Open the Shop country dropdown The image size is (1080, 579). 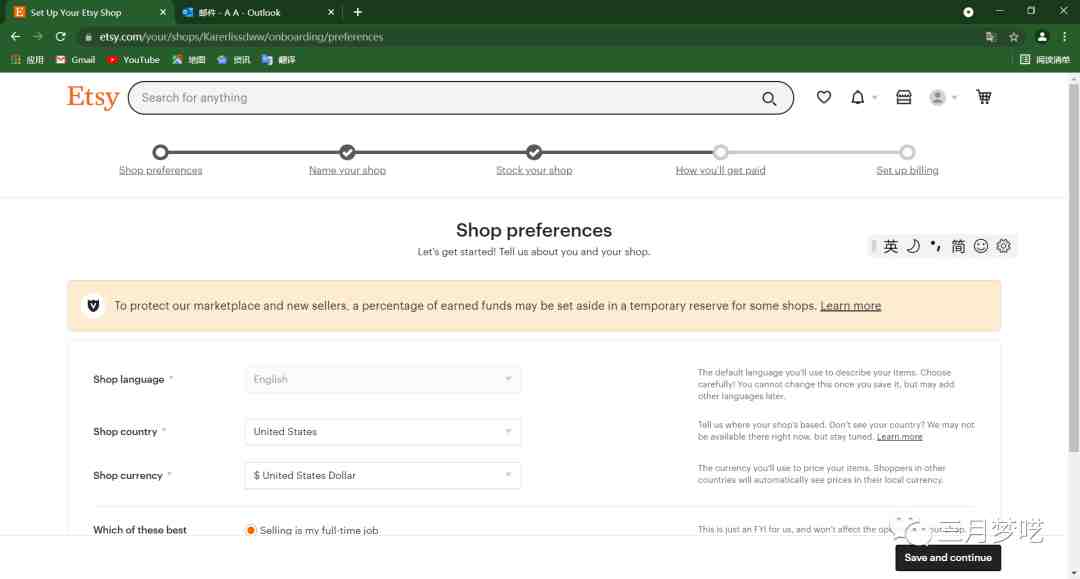pyautogui.click(x=382, y=432)
